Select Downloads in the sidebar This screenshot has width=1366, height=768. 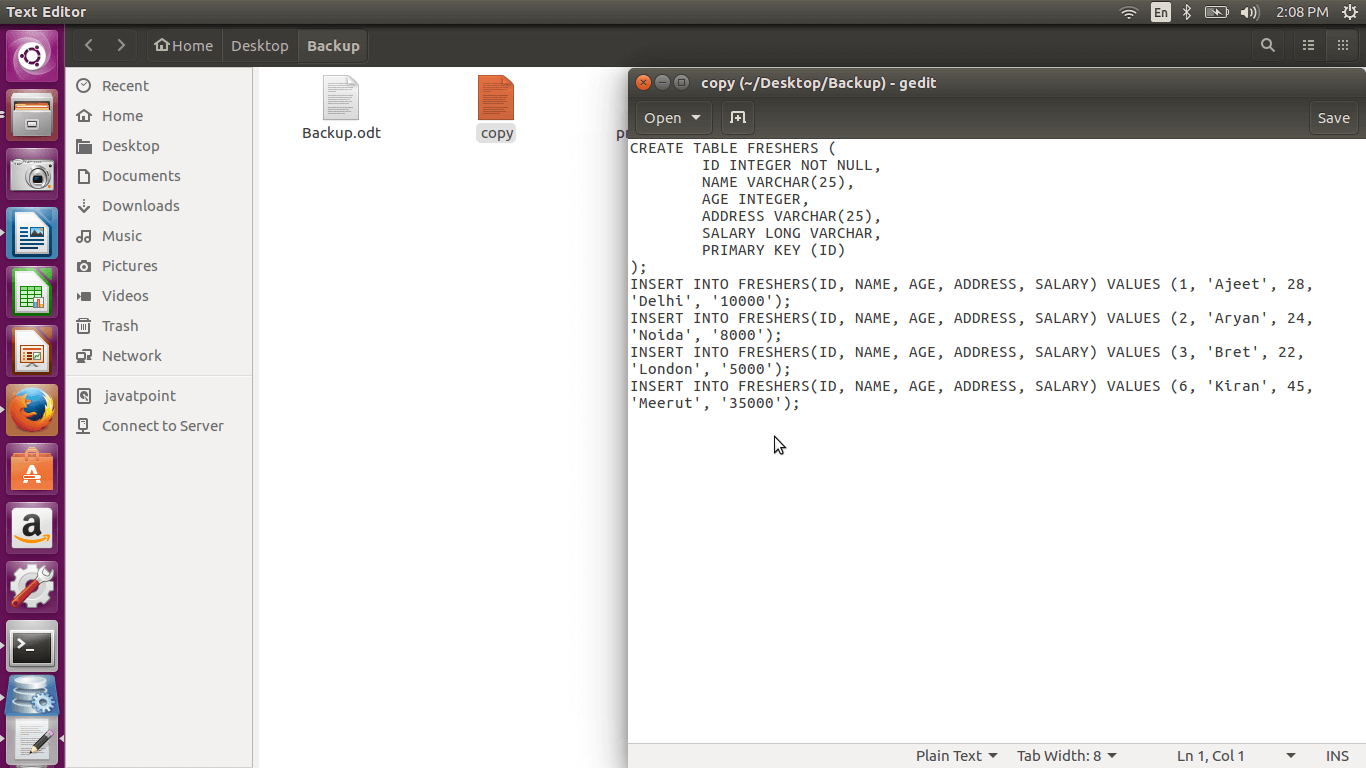tap(140, 206)
